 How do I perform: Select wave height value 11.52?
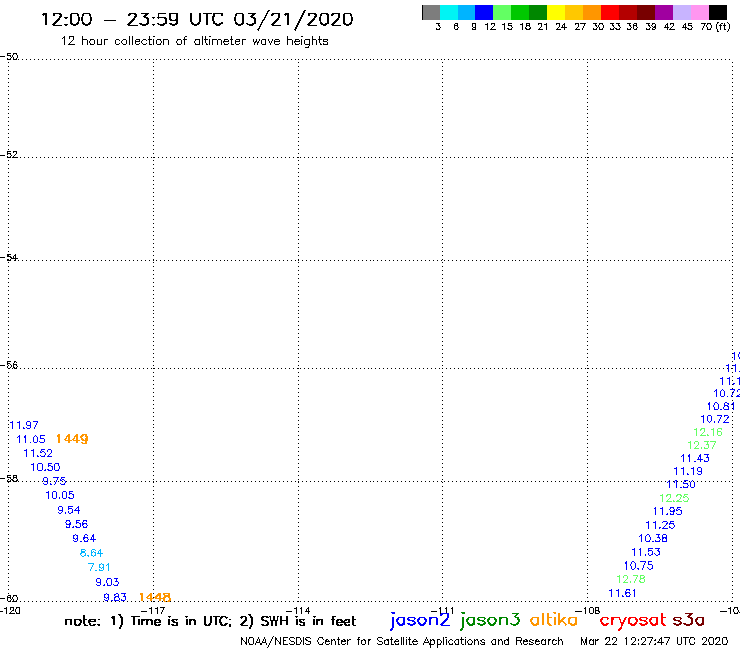(38, 453)
